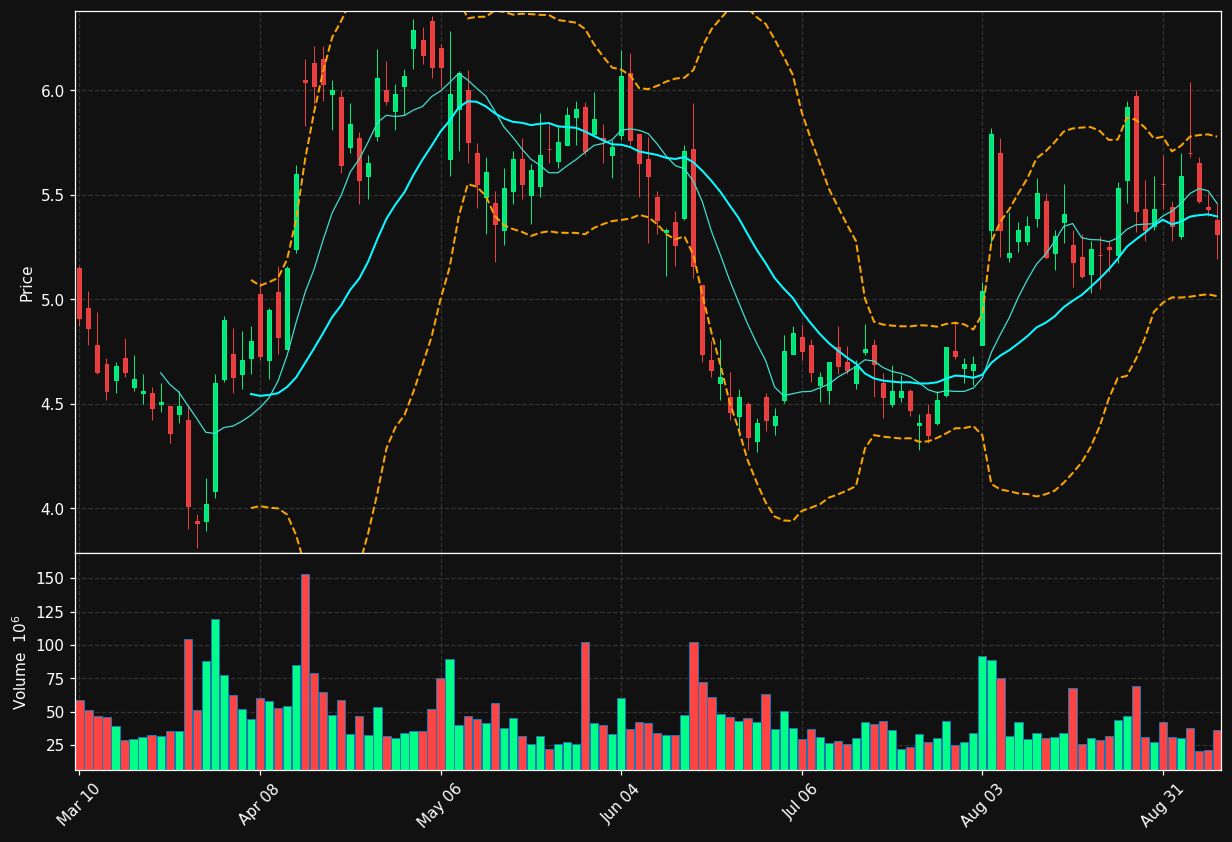1232x842 pixels.
Task: Select the 4.5 price tick label
Action: (x=54, y=404)
